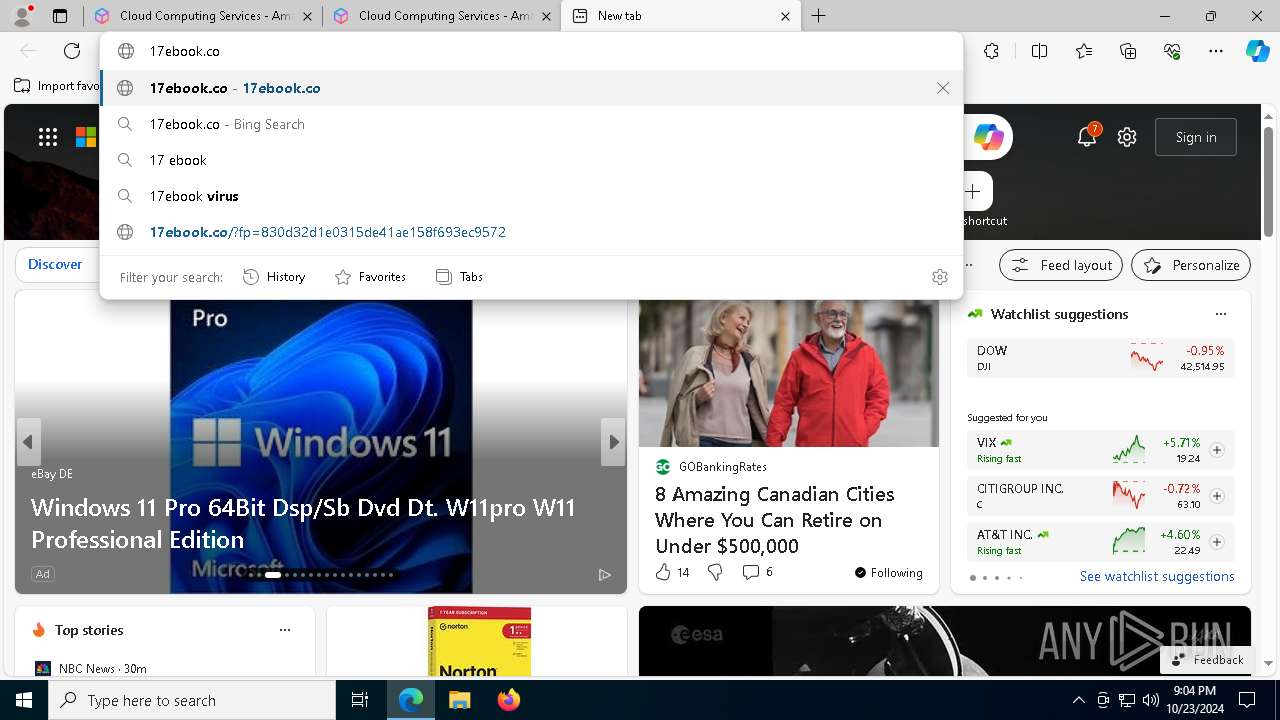The width and height of the screenshot is (1280, 720).
Task: Open the 8 Amazing Canadian Cities headline
Action: tap(775, 520)
